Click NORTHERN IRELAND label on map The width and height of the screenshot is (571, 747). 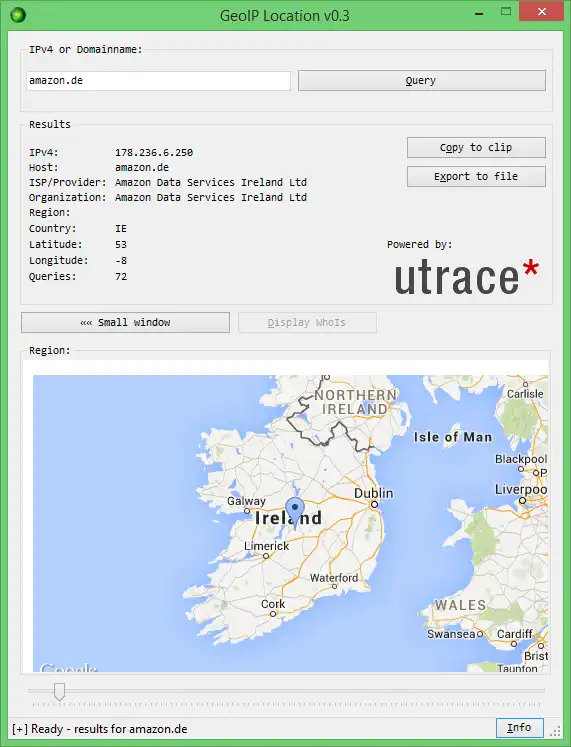[355, 402]
